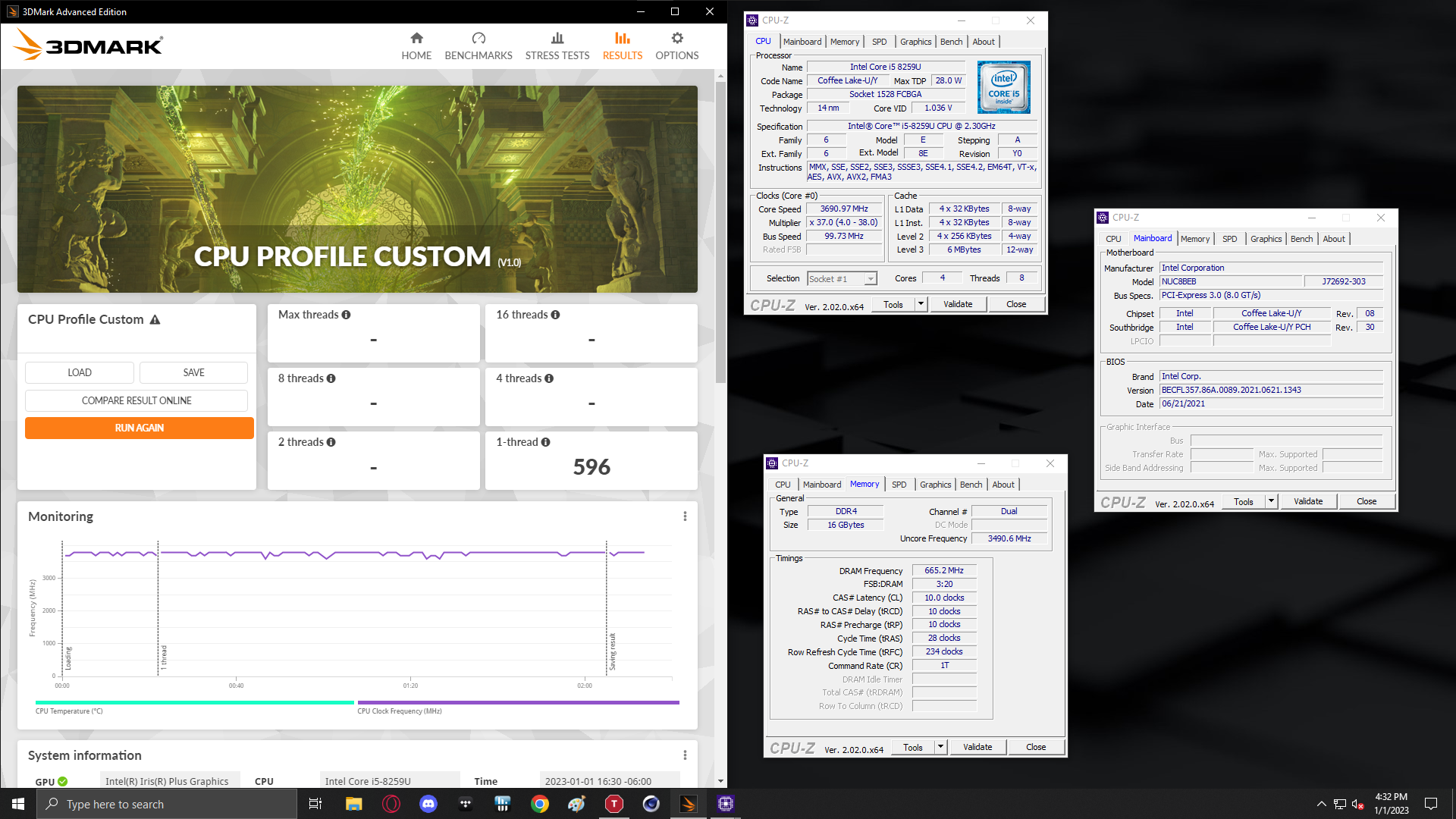1456x819 pixels.
Task: Click warning icon next to CPU Profile Custom
Action: tap(155, 320)
